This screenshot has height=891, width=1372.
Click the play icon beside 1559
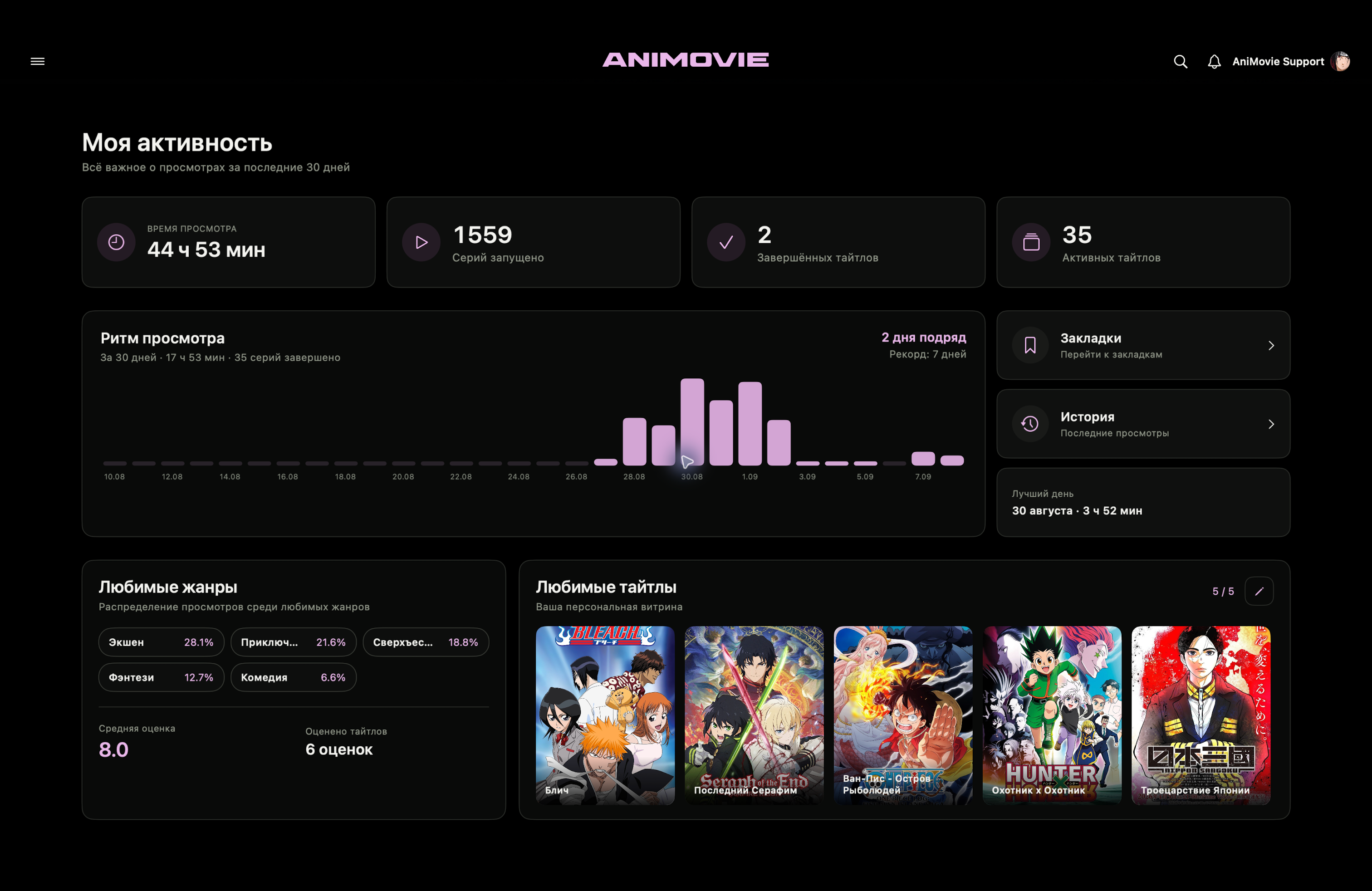point(421,242)
